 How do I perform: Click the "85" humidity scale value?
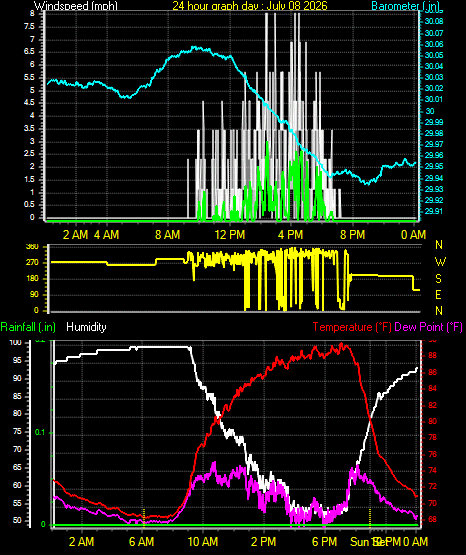point(17,396)
